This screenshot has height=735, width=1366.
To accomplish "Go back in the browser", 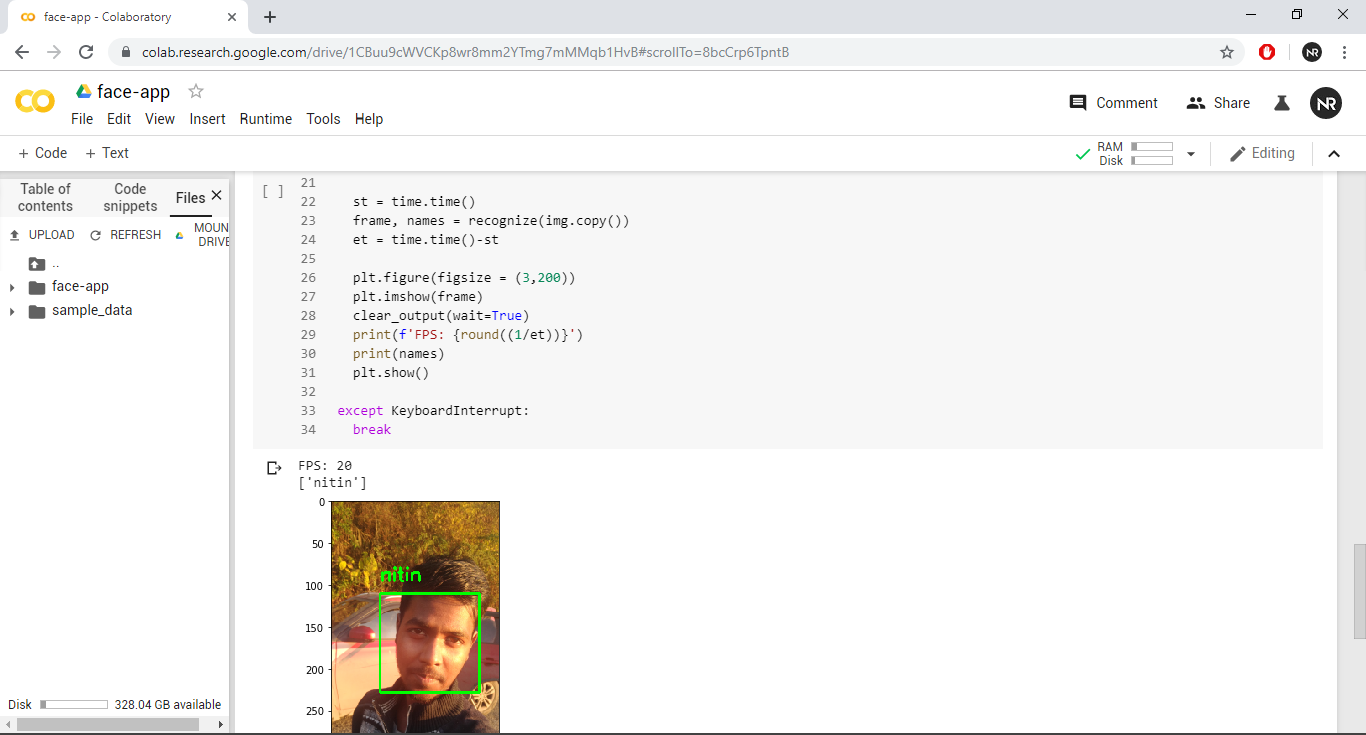I will (22, 52).
